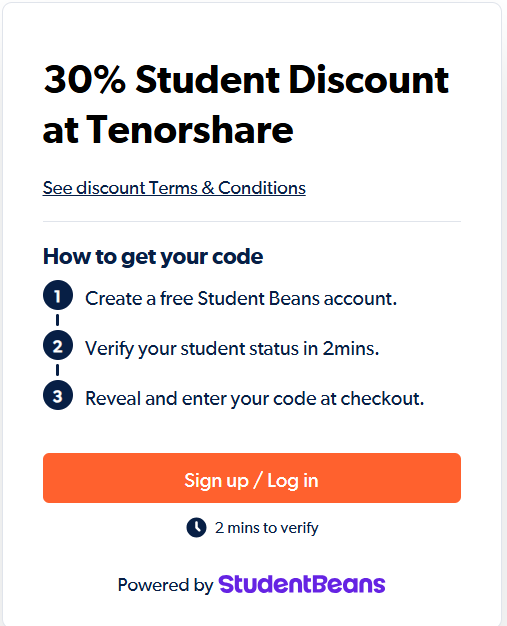Click Reveal and enter your code text
This screenshot has height=626, width=507.
(x=255, y=399)
